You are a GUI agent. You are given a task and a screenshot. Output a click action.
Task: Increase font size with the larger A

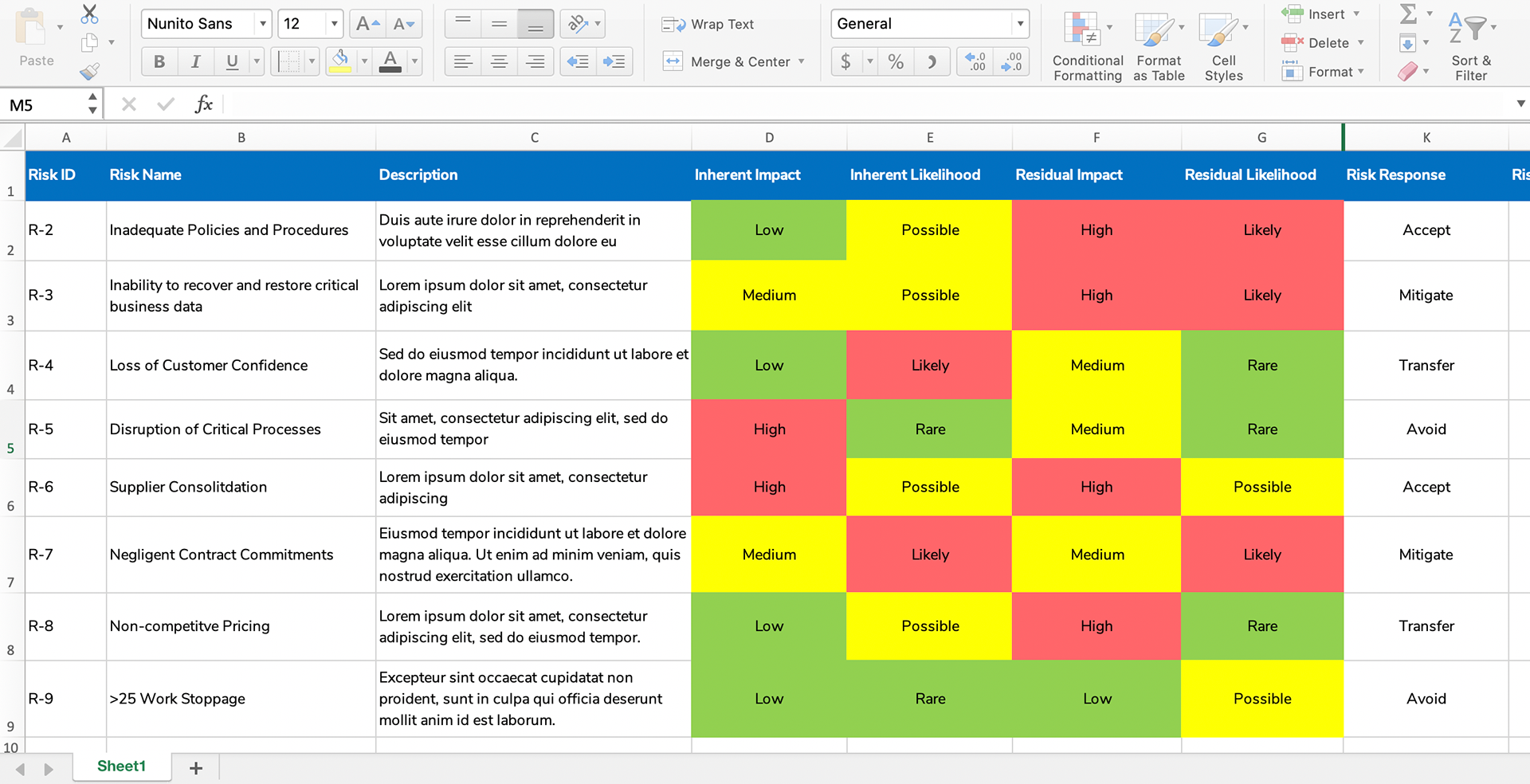click(x=367, y=24)
